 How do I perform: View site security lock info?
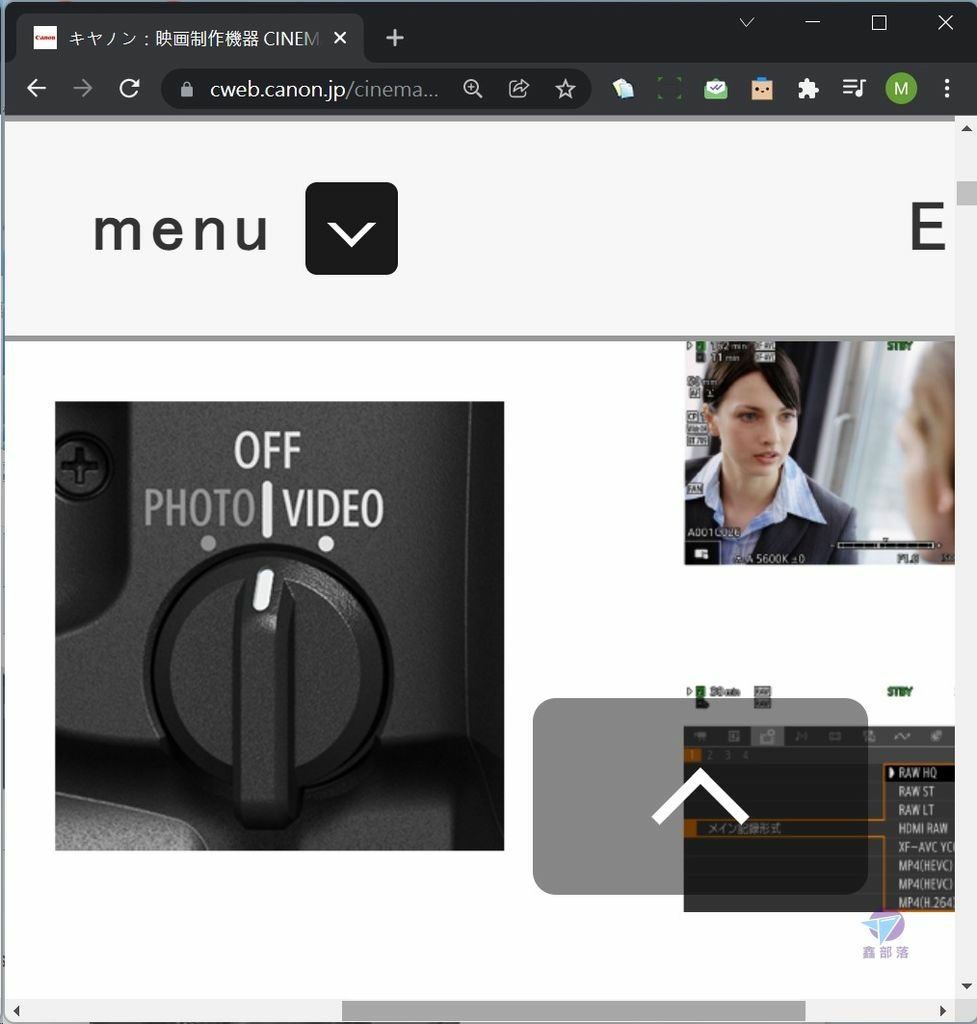[187, 89]
